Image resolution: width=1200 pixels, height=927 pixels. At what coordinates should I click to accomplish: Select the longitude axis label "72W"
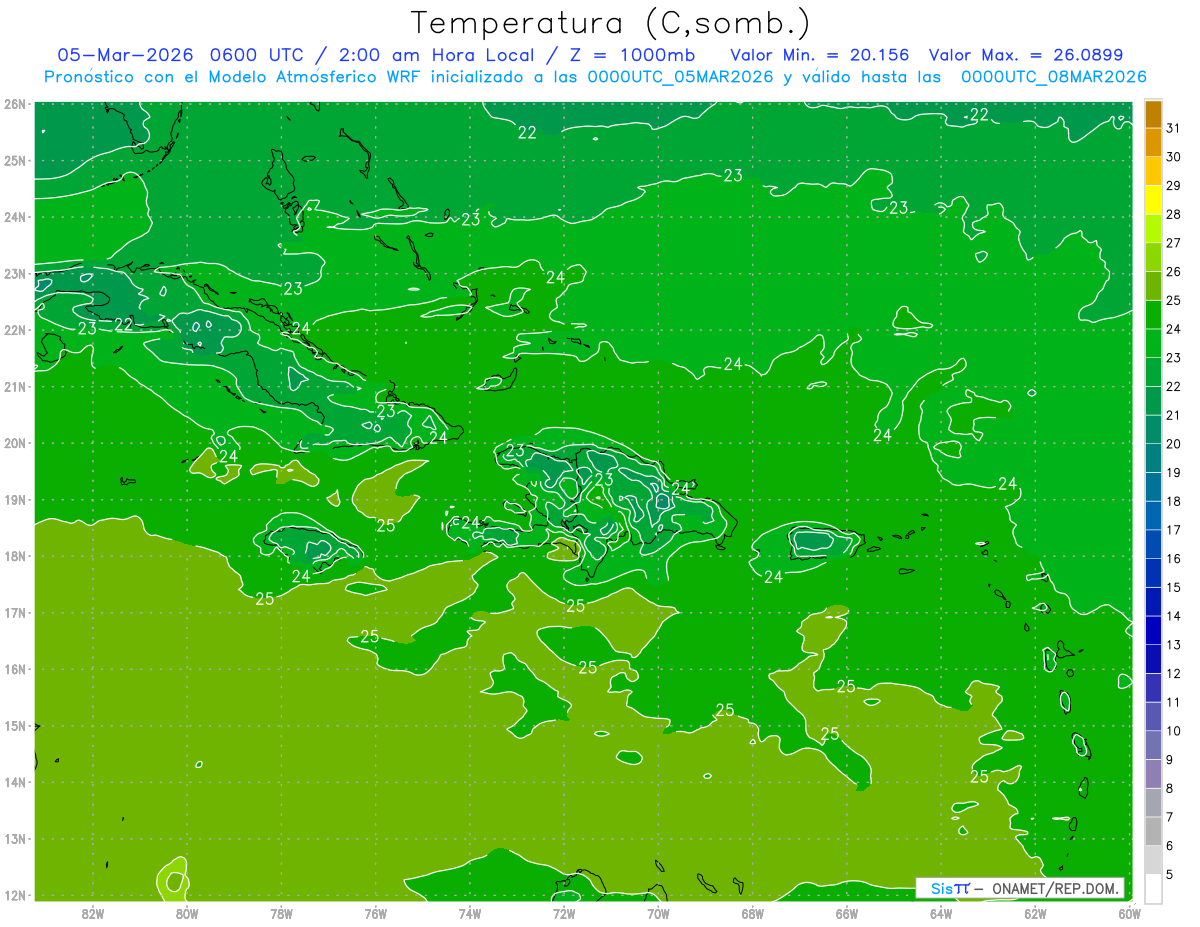tap(564, 912)
